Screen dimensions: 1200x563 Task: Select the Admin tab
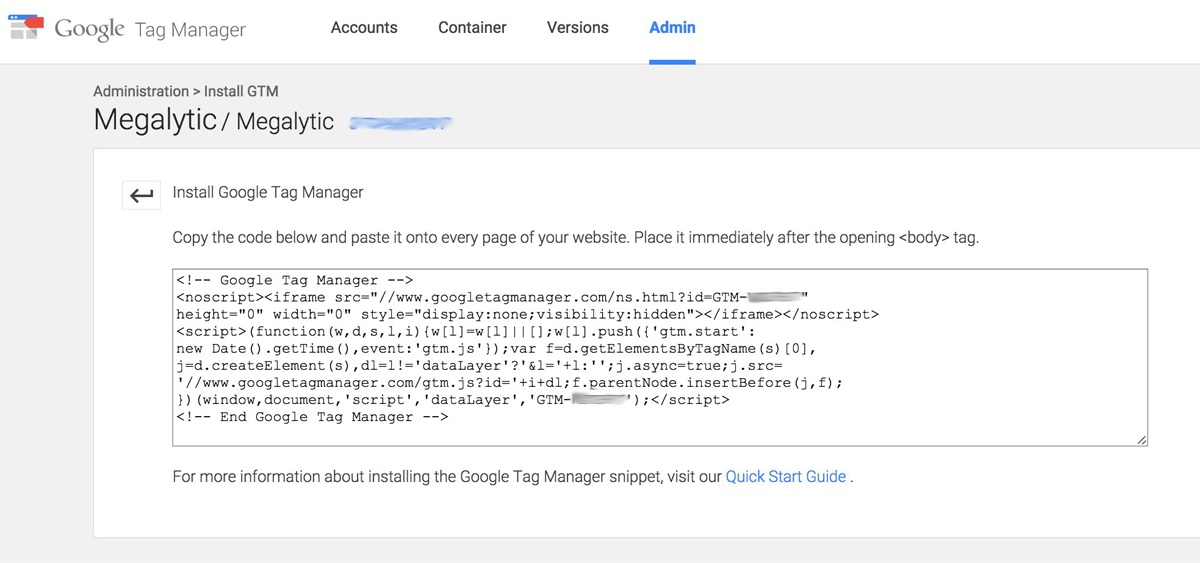pos(672,28)
